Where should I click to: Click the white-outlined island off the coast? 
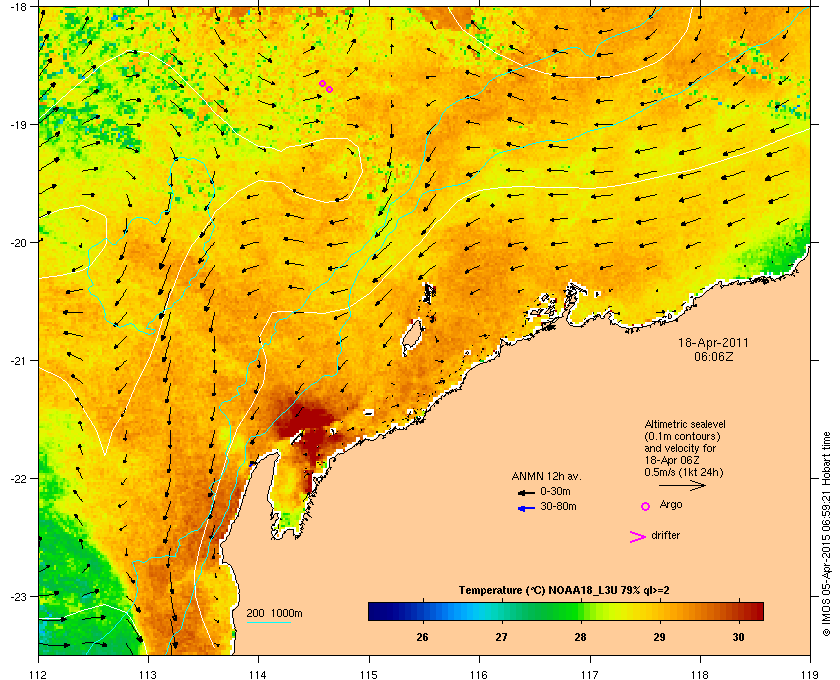pos(412,338)
